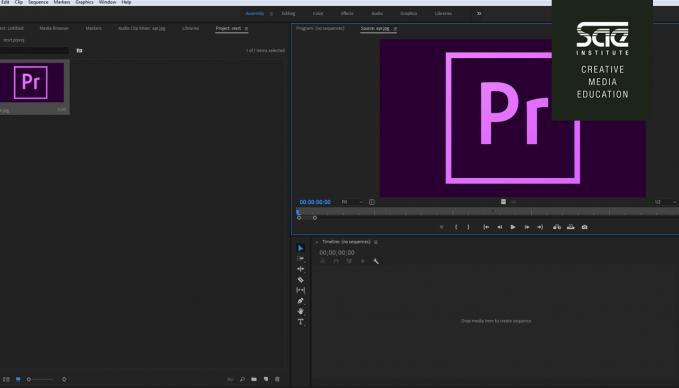Click the Go to In point button
679x388 pixels.
(x=486, y=227)
